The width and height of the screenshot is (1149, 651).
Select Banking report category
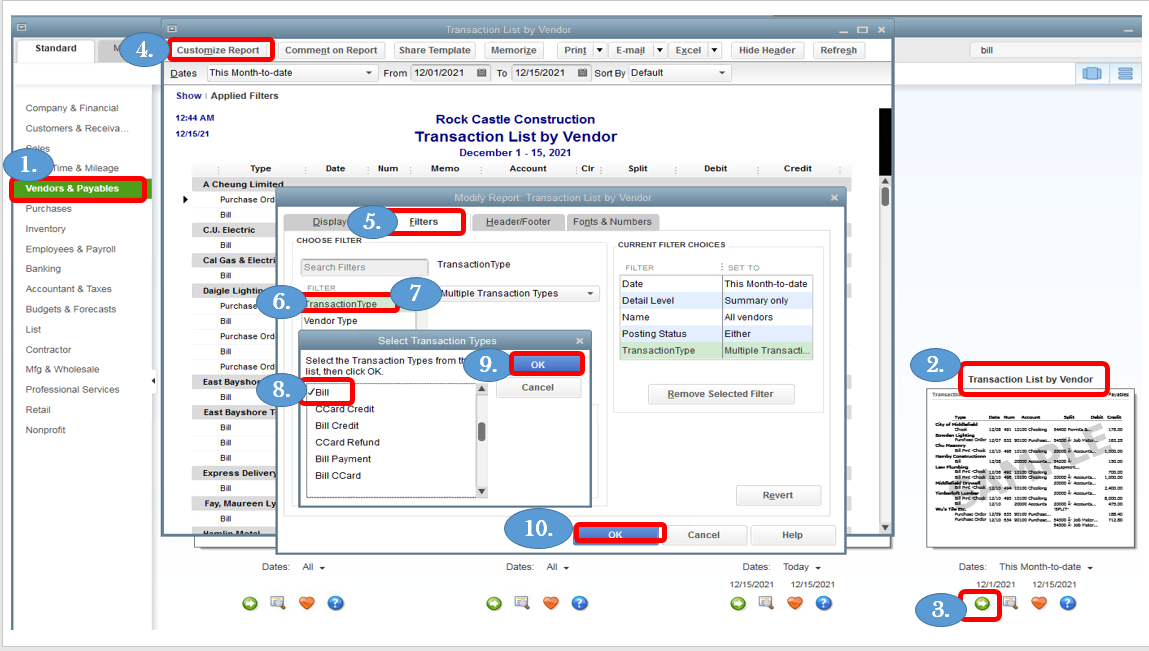click(x=43, y=269)
